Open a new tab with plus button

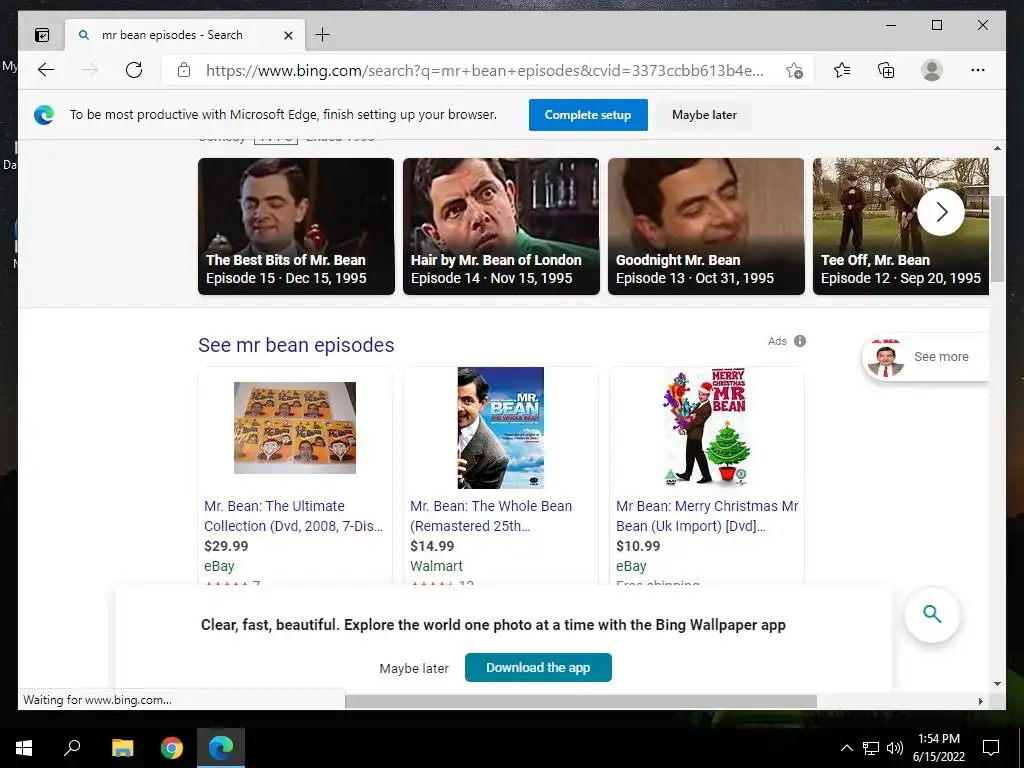coord(323,35)
